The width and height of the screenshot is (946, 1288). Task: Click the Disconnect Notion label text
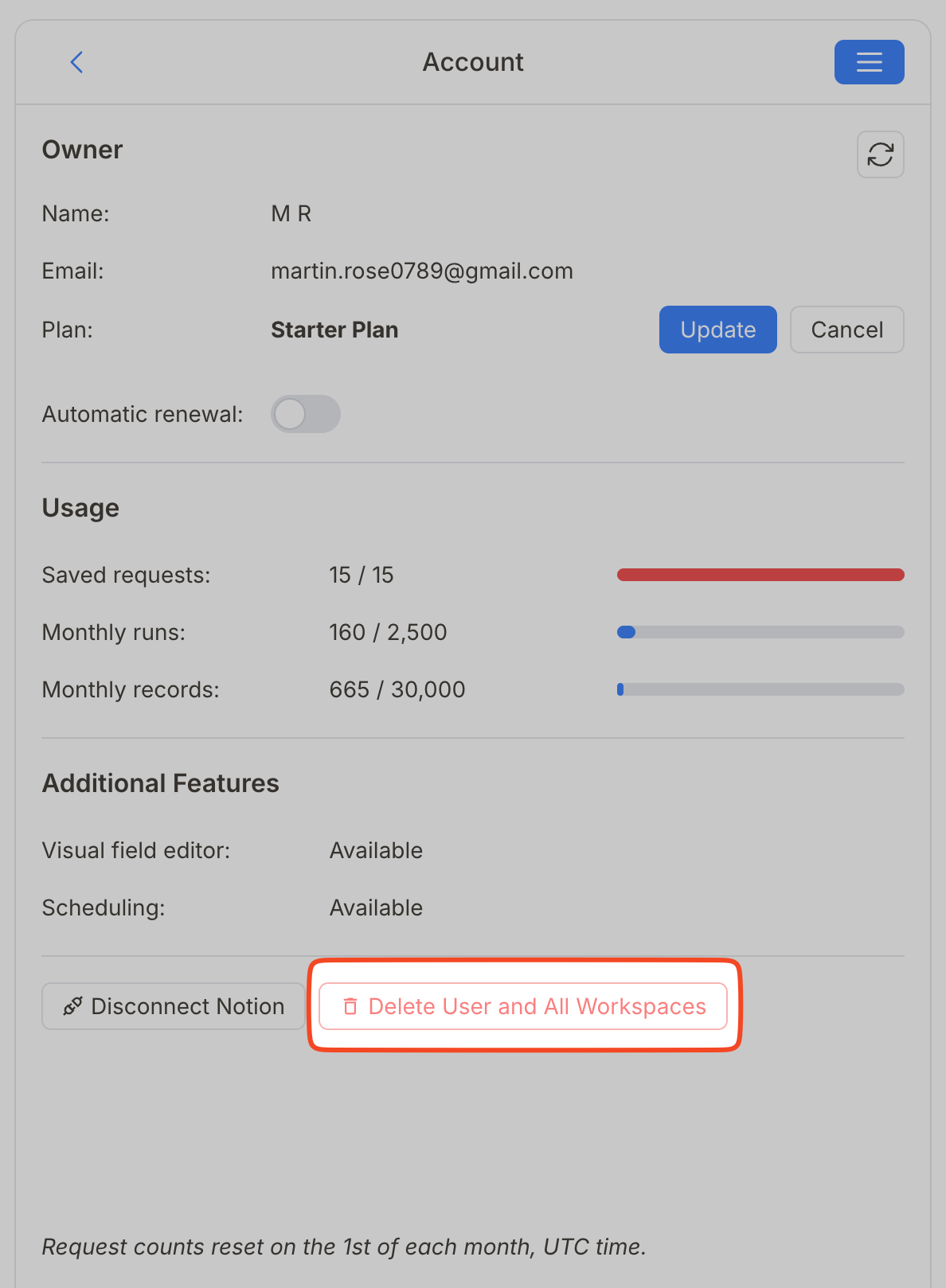(x=187, y=1006)
